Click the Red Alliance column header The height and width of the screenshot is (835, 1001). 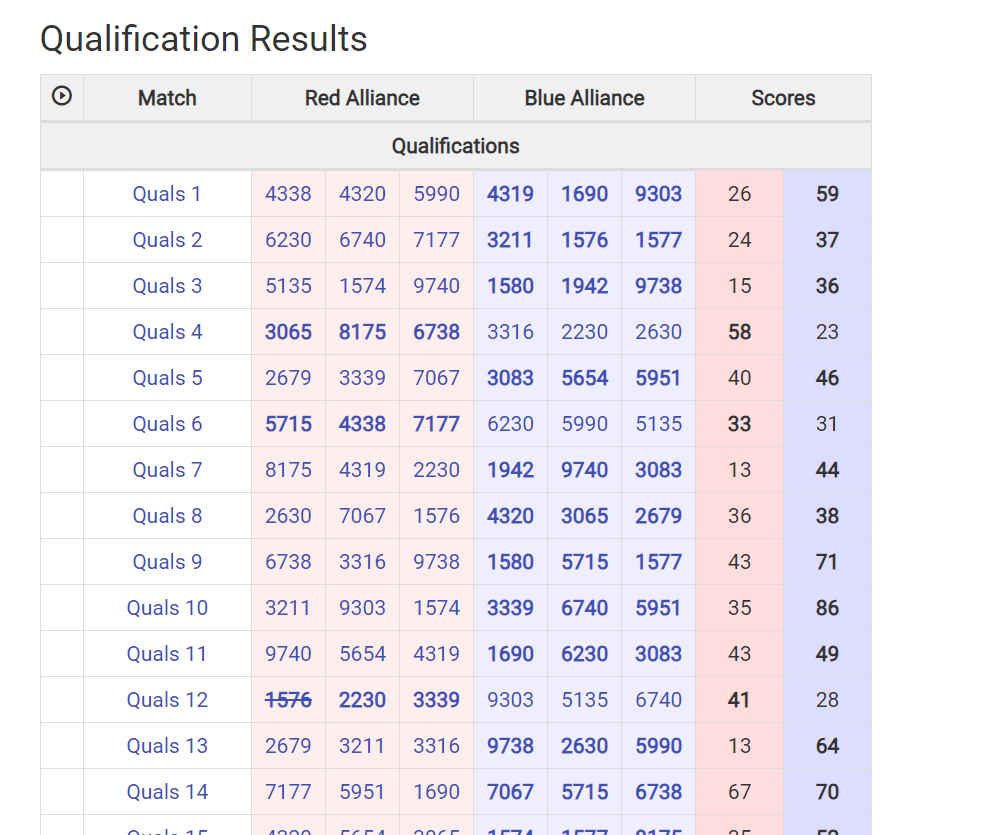(363, 98)
